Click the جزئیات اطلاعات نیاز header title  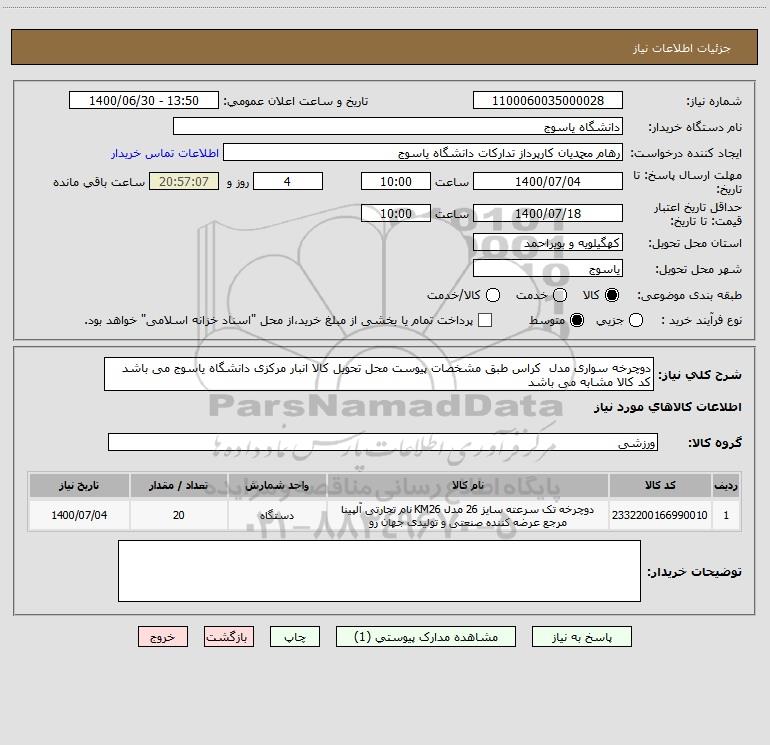click(682, 48)
